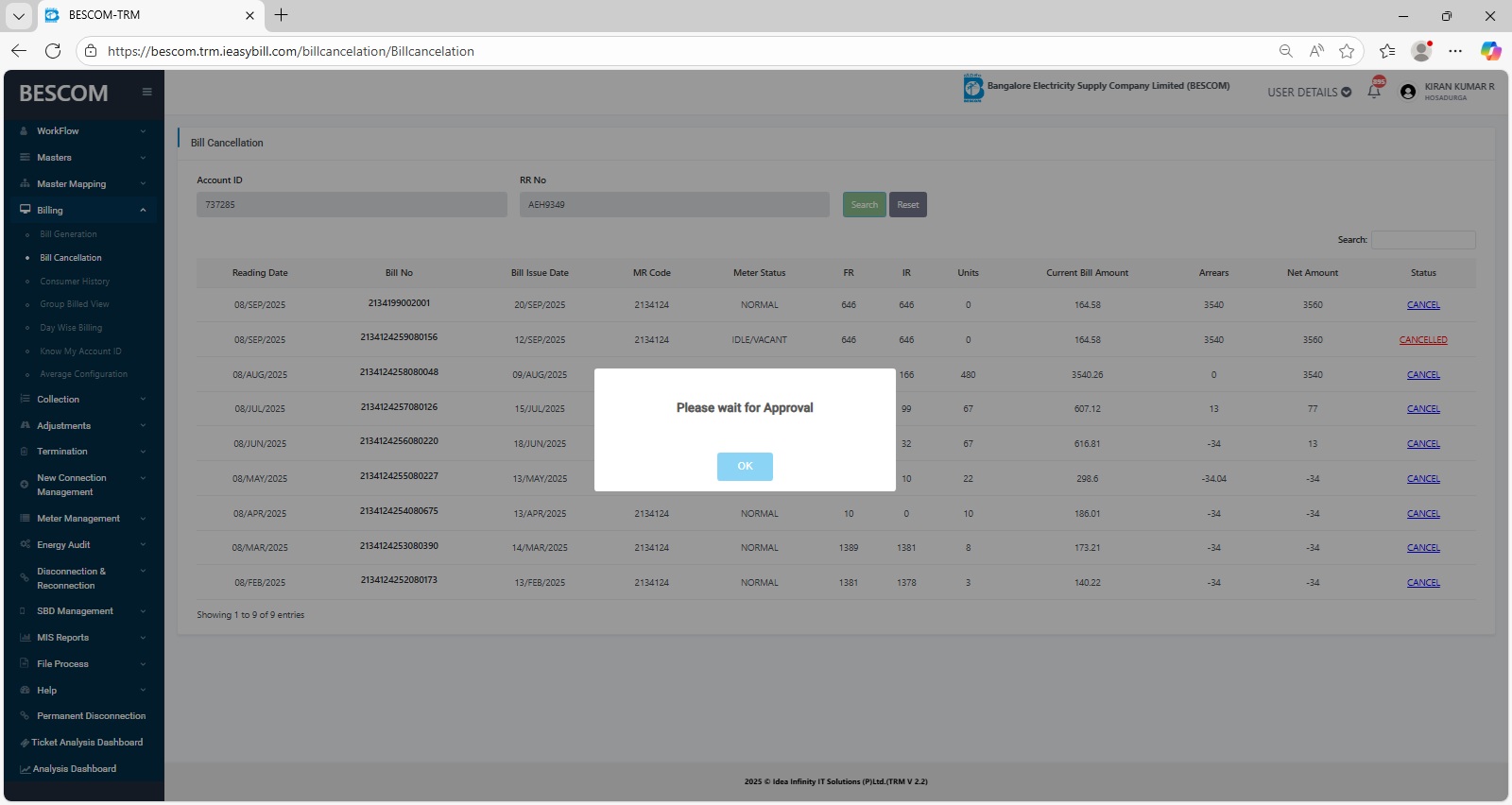Open Day Wise Billing submenu item
The height and width of the screenshot is (805, 1512).
coord(71,328)
